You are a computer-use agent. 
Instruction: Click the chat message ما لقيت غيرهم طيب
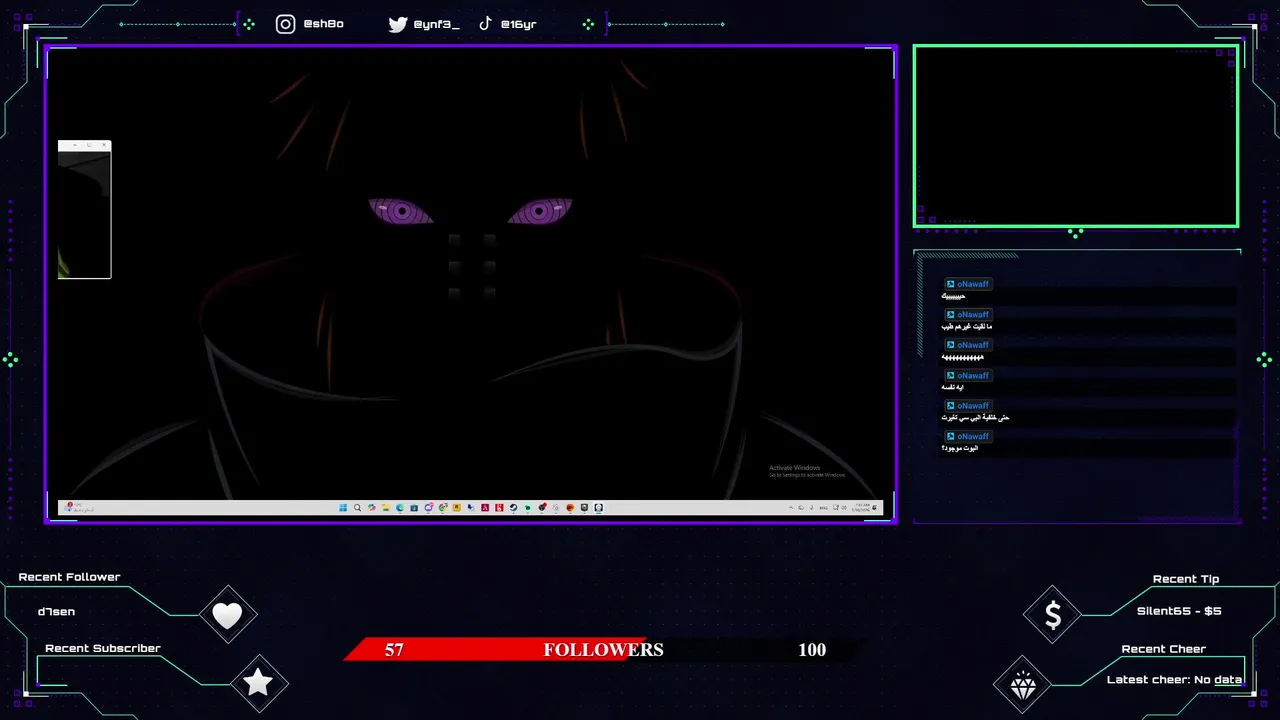(967, 326)
